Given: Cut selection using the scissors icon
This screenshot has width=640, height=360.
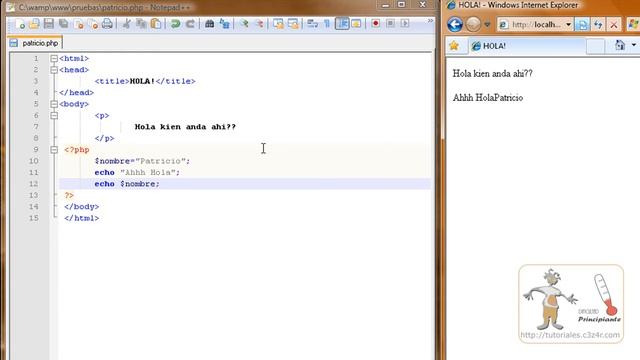Looking at the screenshot, I should tap(127, 24).
